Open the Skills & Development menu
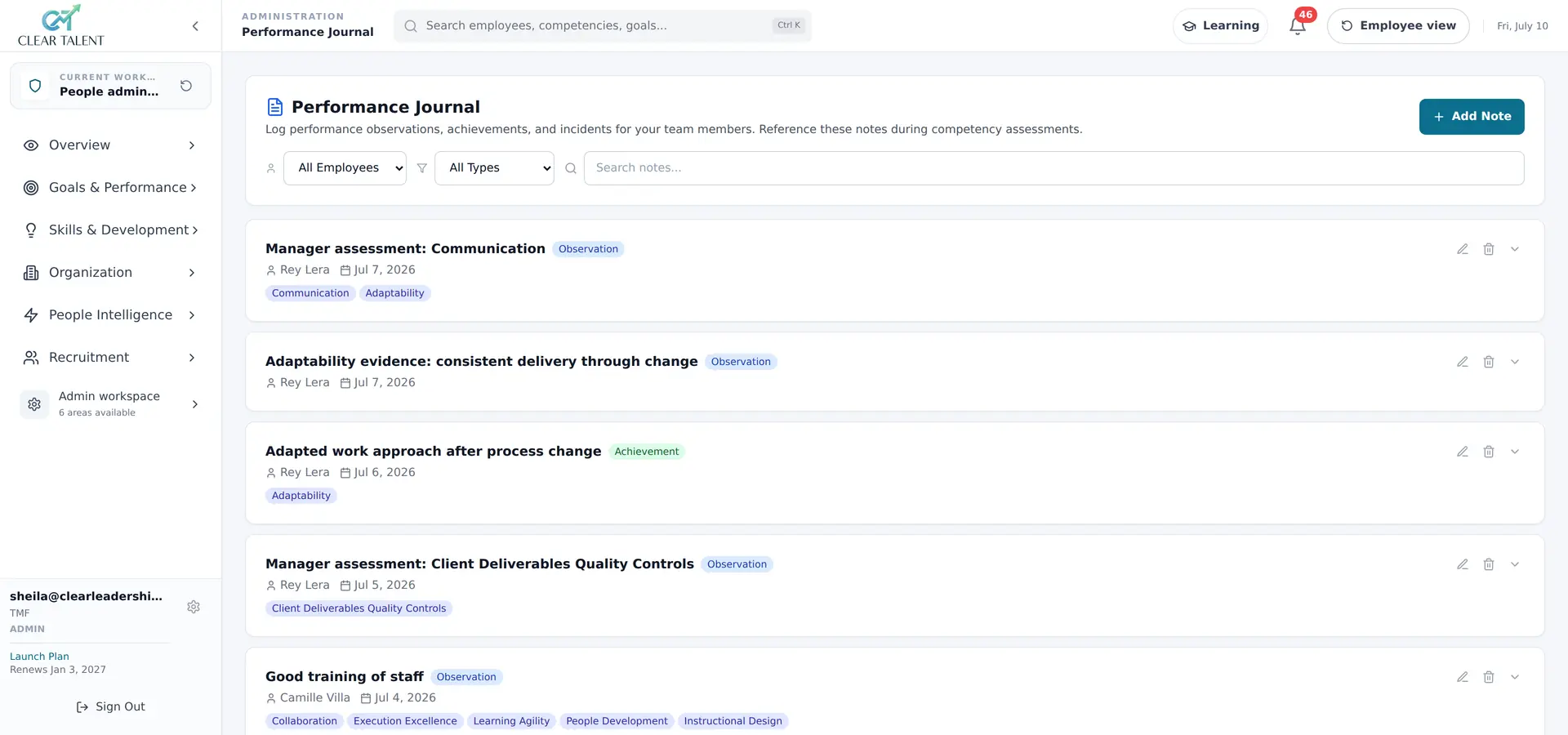The width and height of the screenshot is (1568, 735). coord(110,230)
